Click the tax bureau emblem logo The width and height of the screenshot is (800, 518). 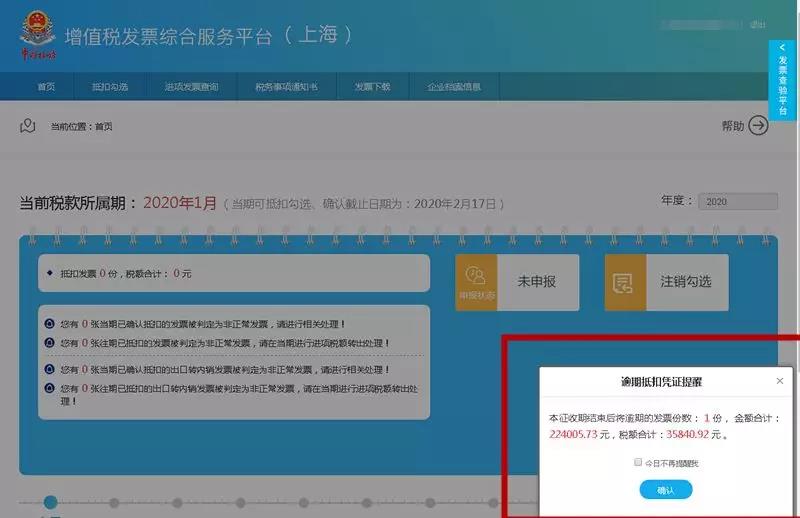(x=38, y=35)
